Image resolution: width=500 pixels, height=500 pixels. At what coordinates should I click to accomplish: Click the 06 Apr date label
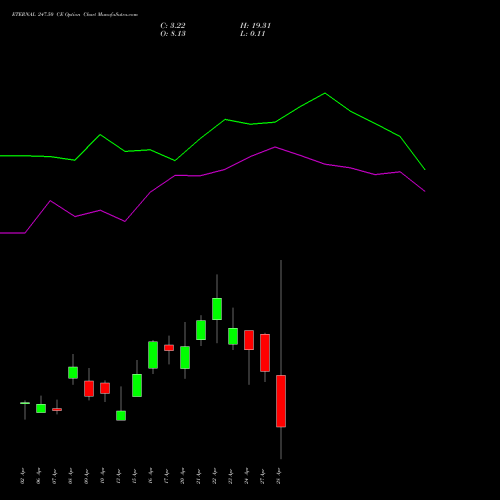click(x=39, y=476)
